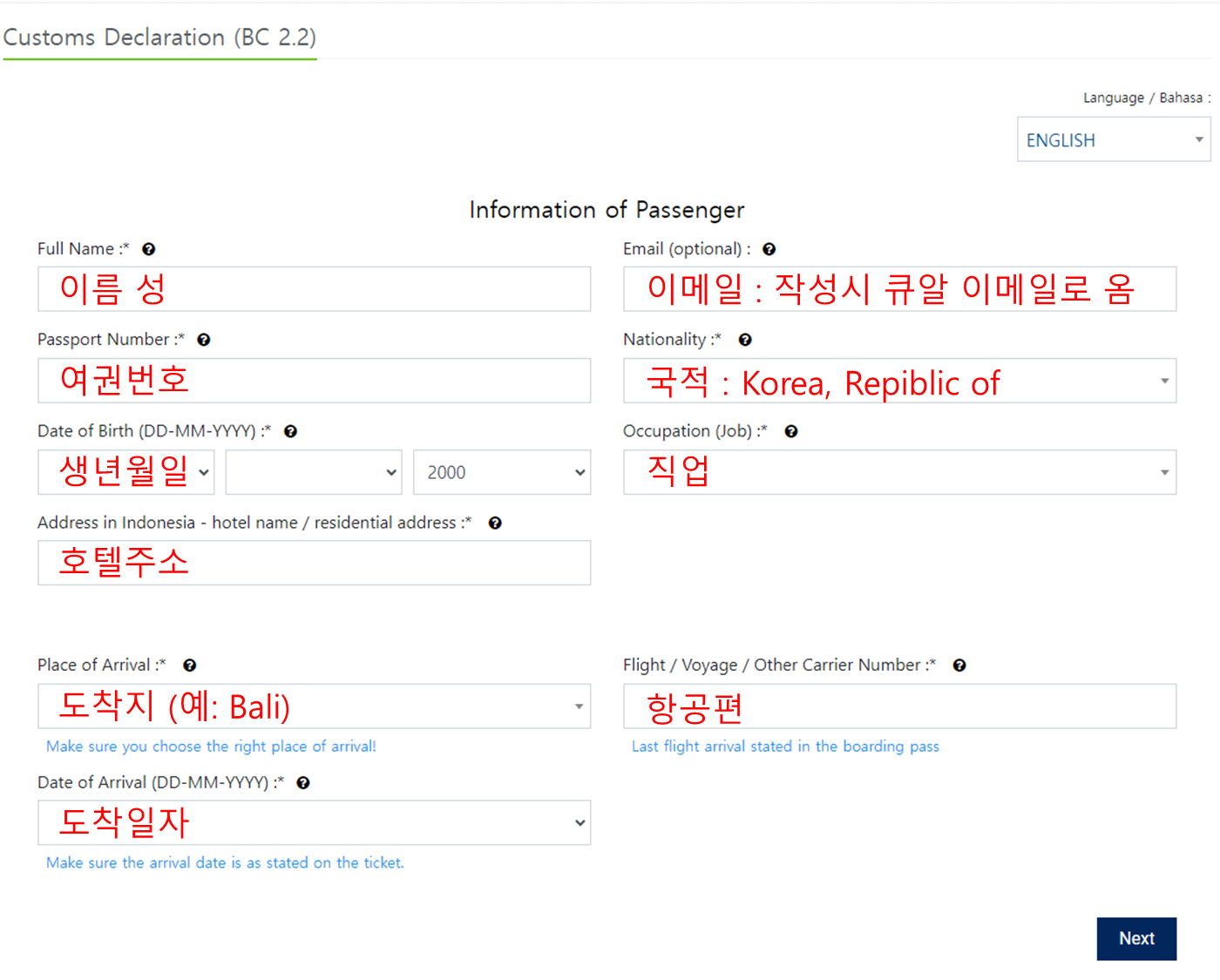Open the ENGLISH language dropdown
1220x980 pixels.
click(1114, 139)
